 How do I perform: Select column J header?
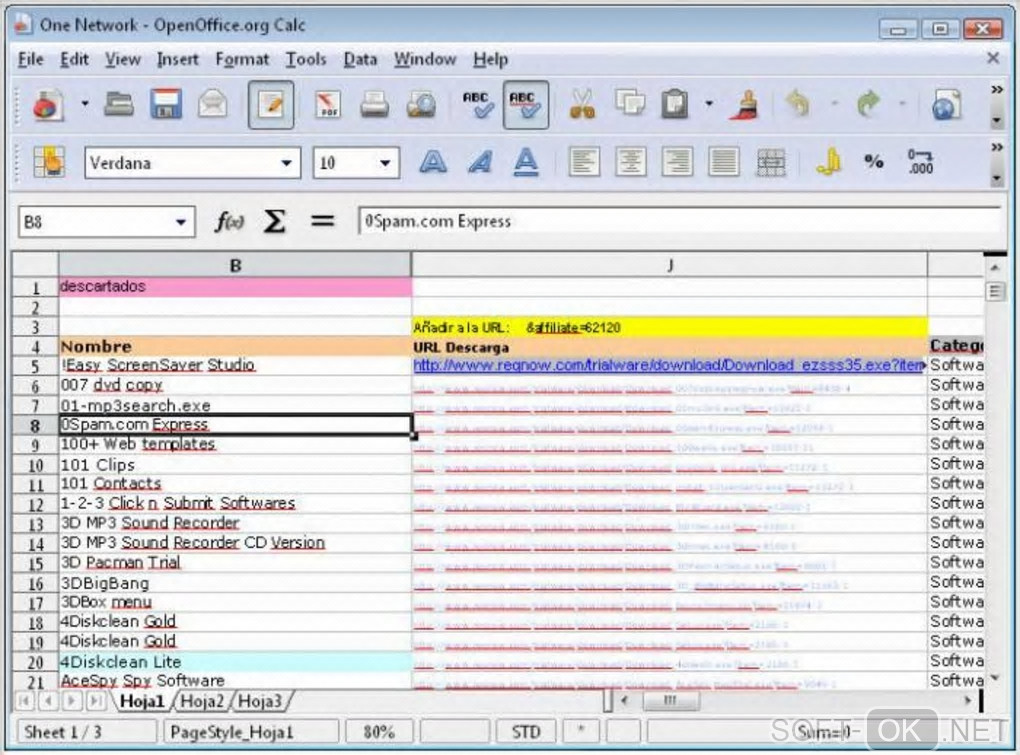click(x=669, y=265)
